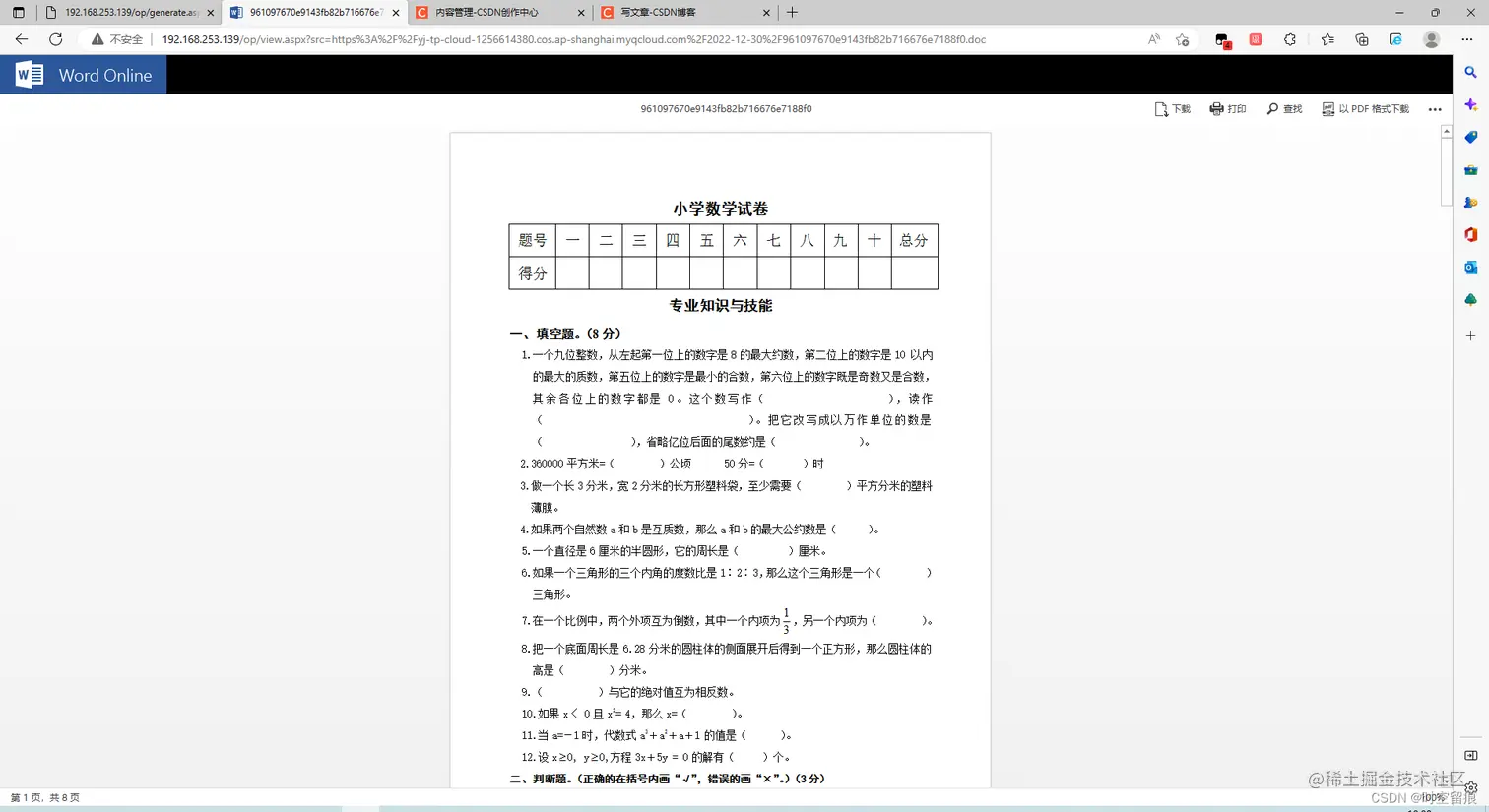Open the Shopping tag icon in sidebar
This screenshot has width=1489, height=812.
point(1470,135)
